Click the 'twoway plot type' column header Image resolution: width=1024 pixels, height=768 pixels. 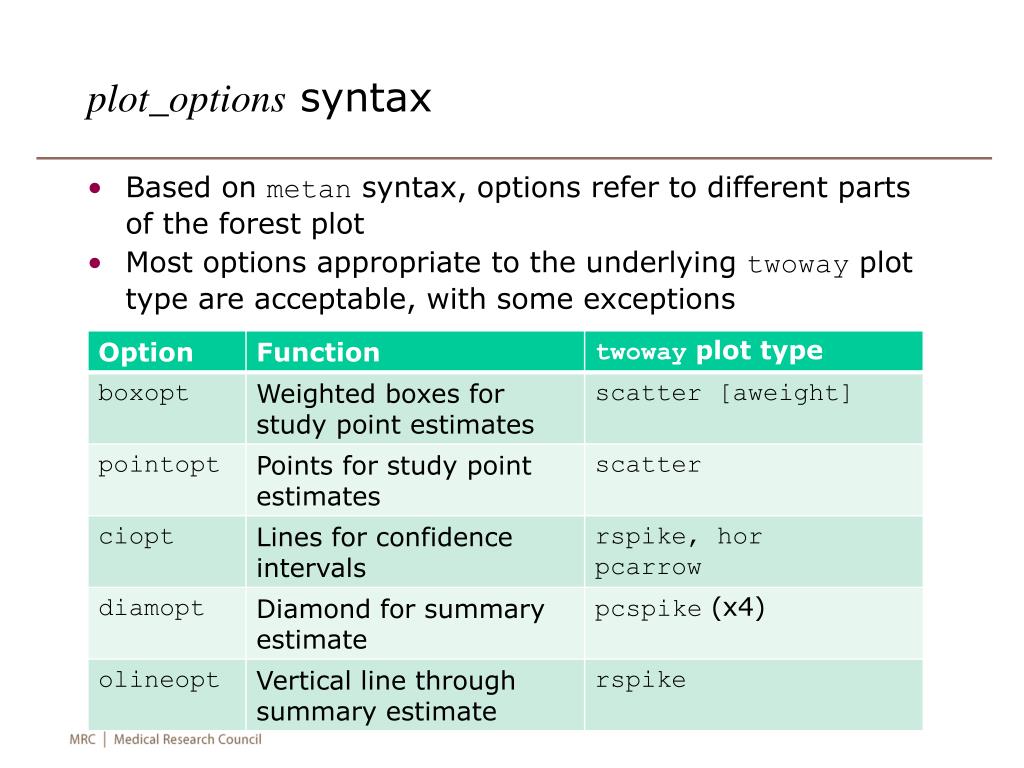754,351
